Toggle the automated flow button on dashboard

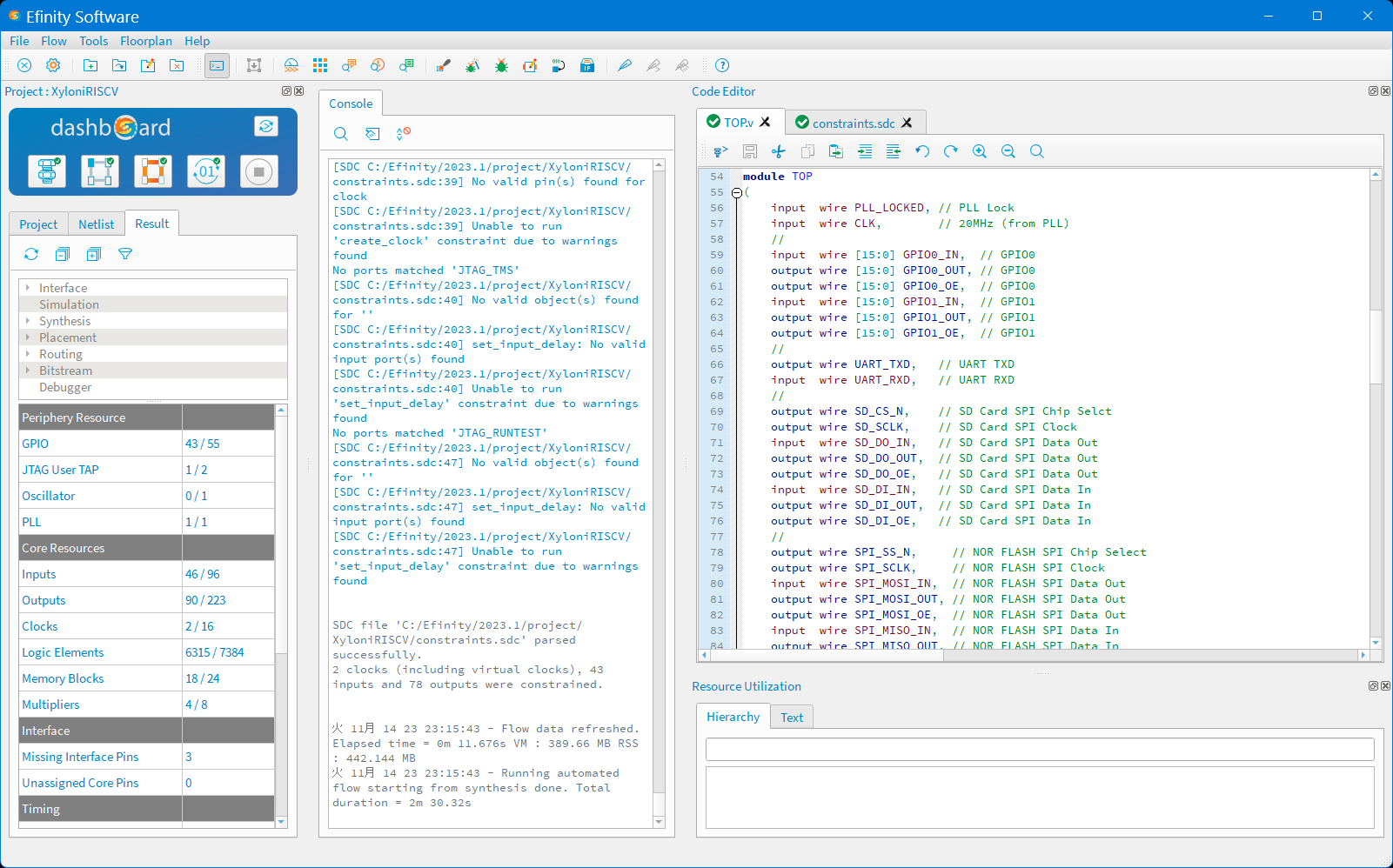[x=265, y=126]
